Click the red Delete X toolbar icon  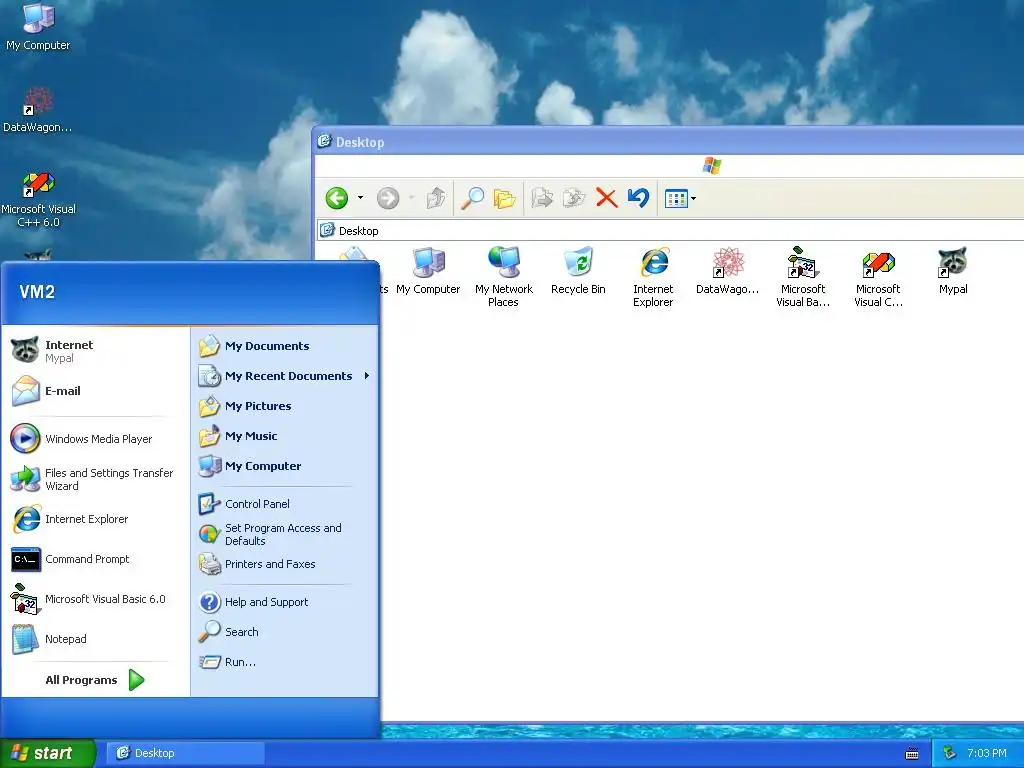(607, 198)
